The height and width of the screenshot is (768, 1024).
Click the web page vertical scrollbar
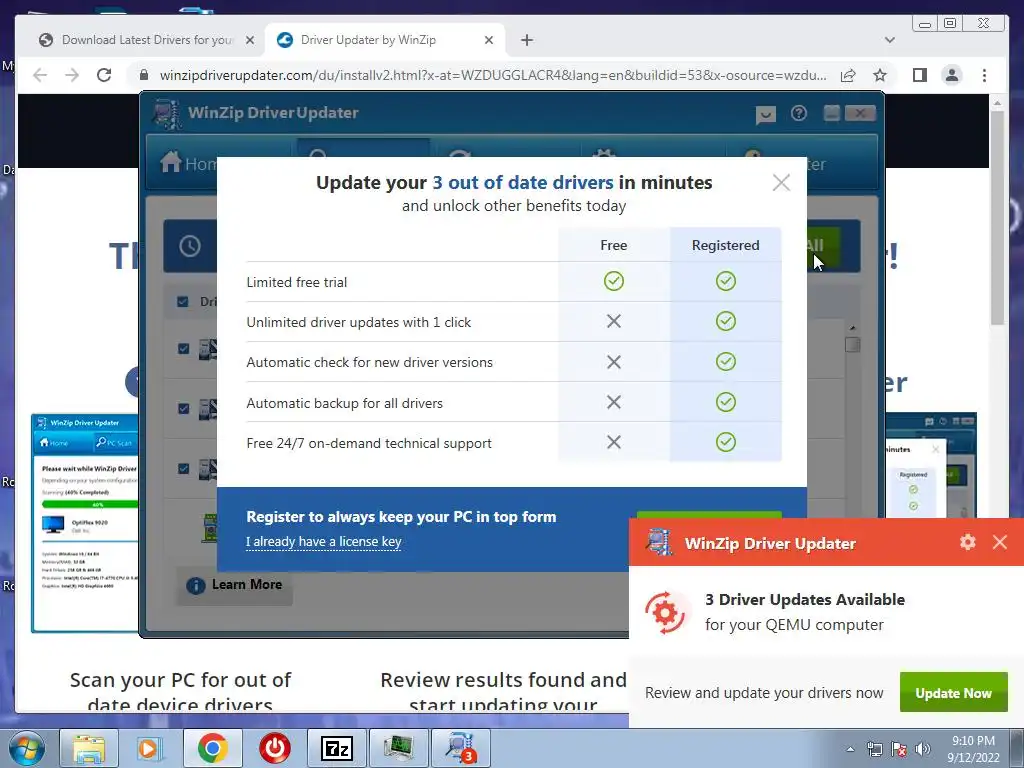coord(997,217)
